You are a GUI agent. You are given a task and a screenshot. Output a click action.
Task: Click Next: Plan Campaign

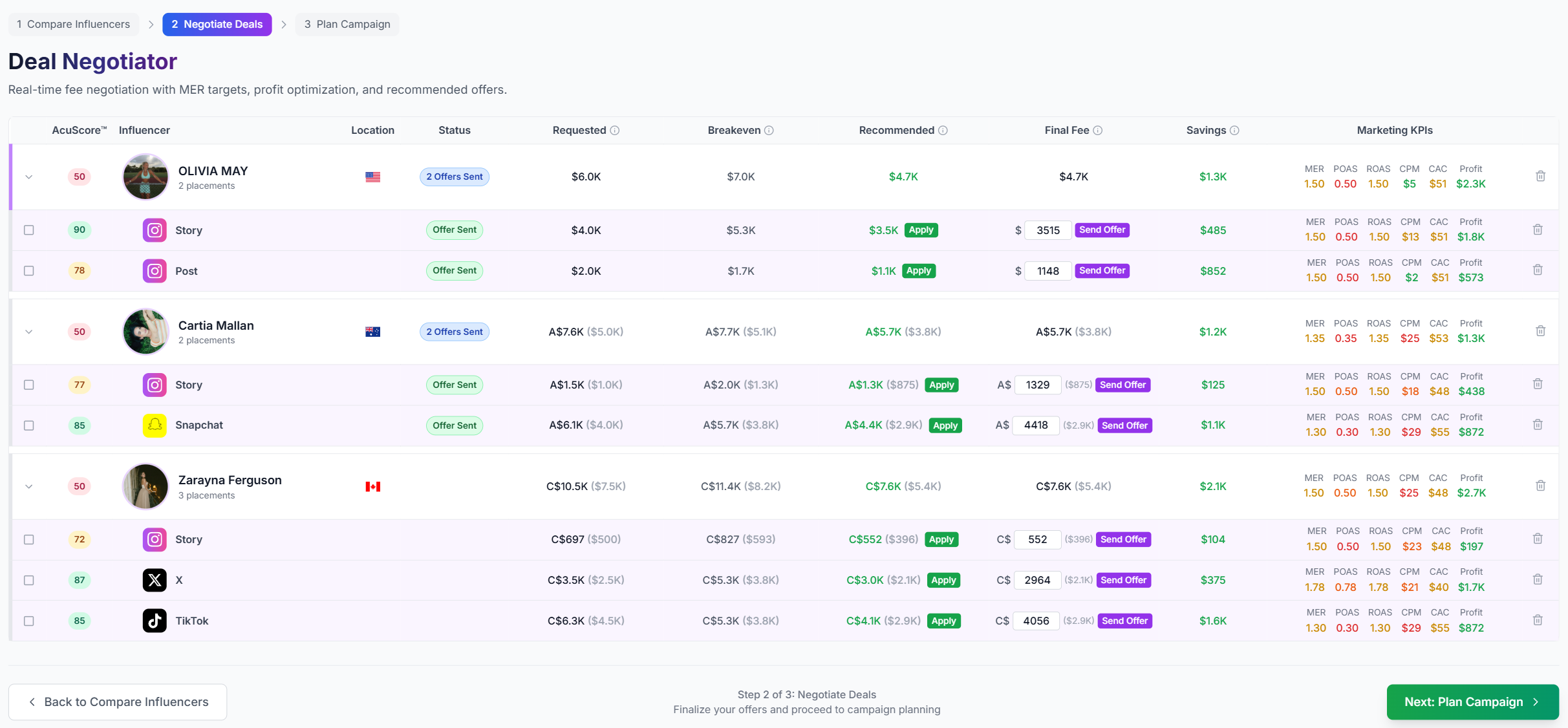(1472, 701)
